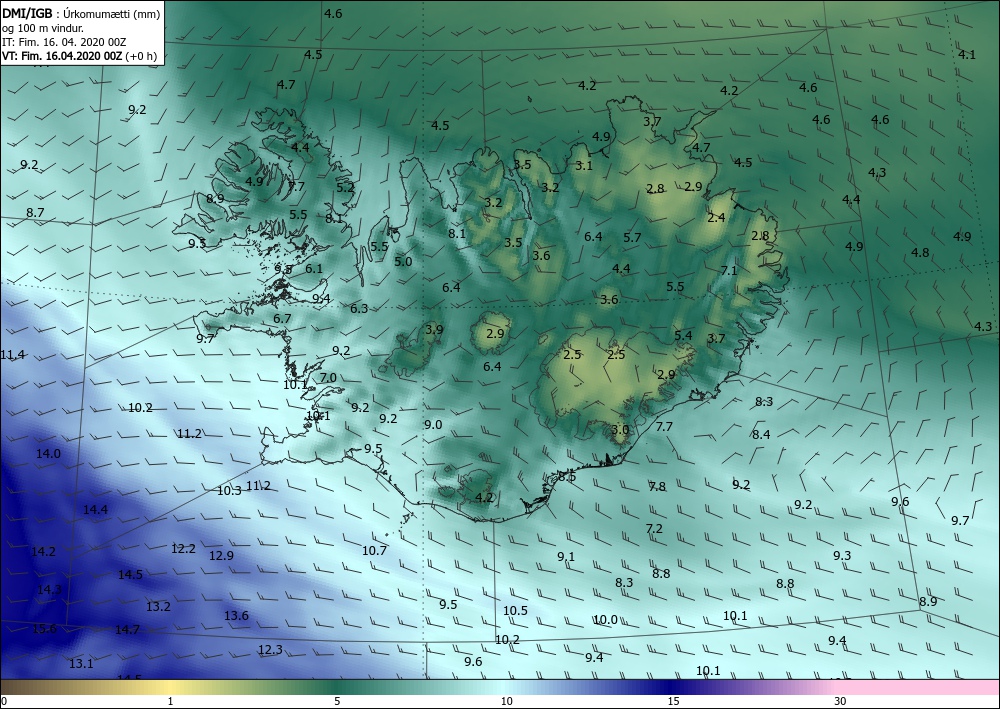Screen dimensions: 1000x709
Task: Click the 7.0 value on the map
Action: [328, 378]
